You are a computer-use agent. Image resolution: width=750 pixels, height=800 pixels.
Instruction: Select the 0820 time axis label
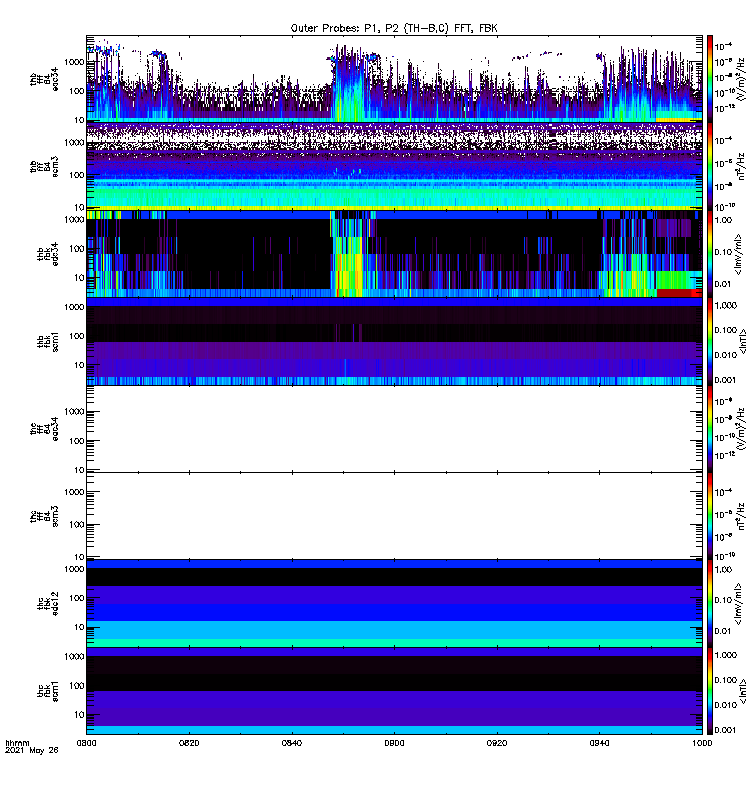click(x=189, y=743)
